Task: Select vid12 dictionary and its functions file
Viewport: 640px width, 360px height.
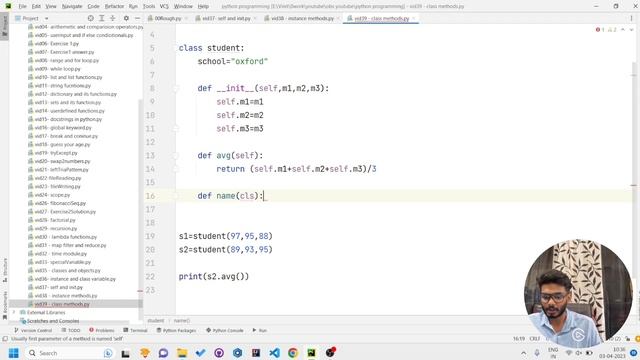Action: 76,94
